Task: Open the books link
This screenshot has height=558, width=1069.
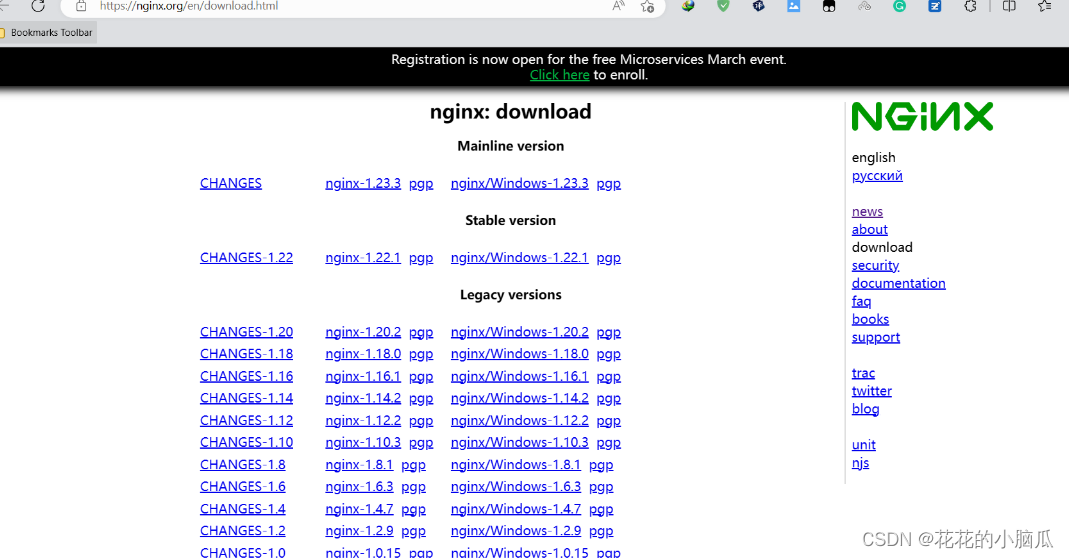Action: tap(870, 319)
